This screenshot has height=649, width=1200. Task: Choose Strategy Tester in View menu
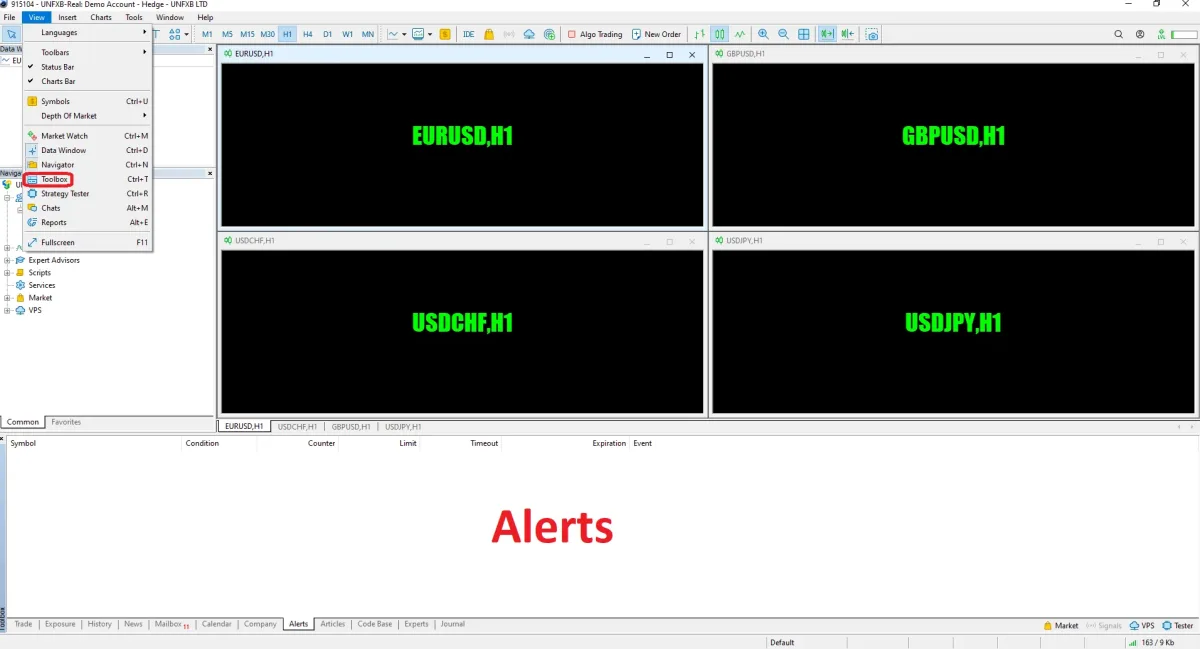(88, 194)
